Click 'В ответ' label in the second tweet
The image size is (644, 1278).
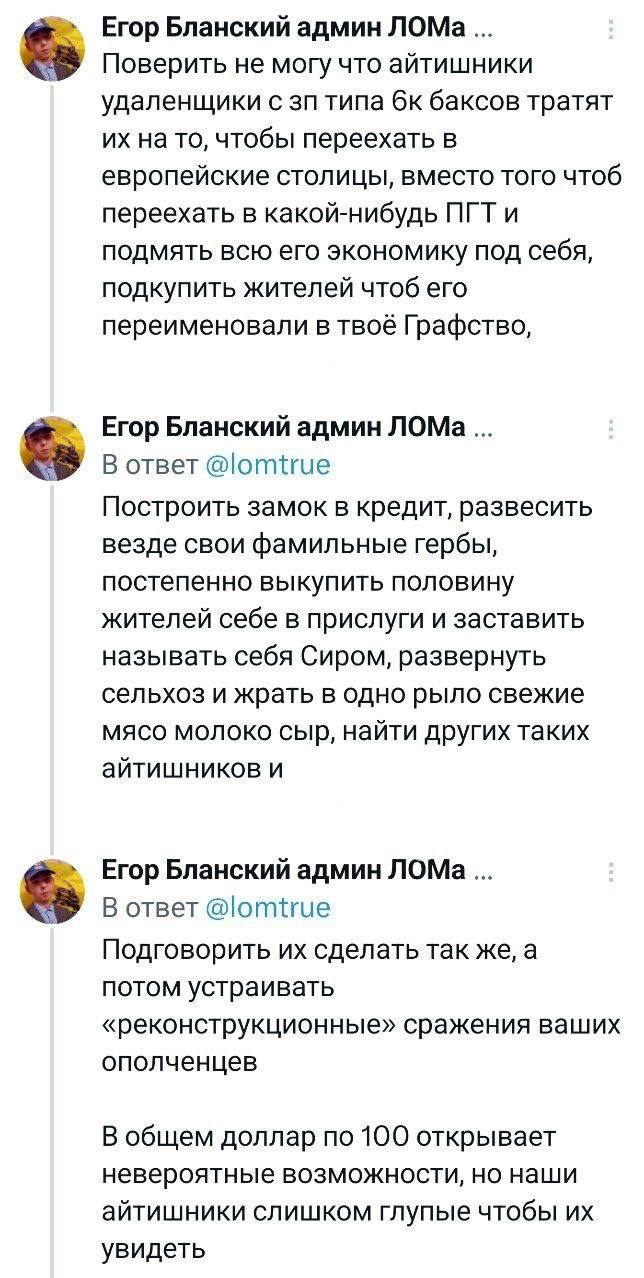tap(150, 465)
